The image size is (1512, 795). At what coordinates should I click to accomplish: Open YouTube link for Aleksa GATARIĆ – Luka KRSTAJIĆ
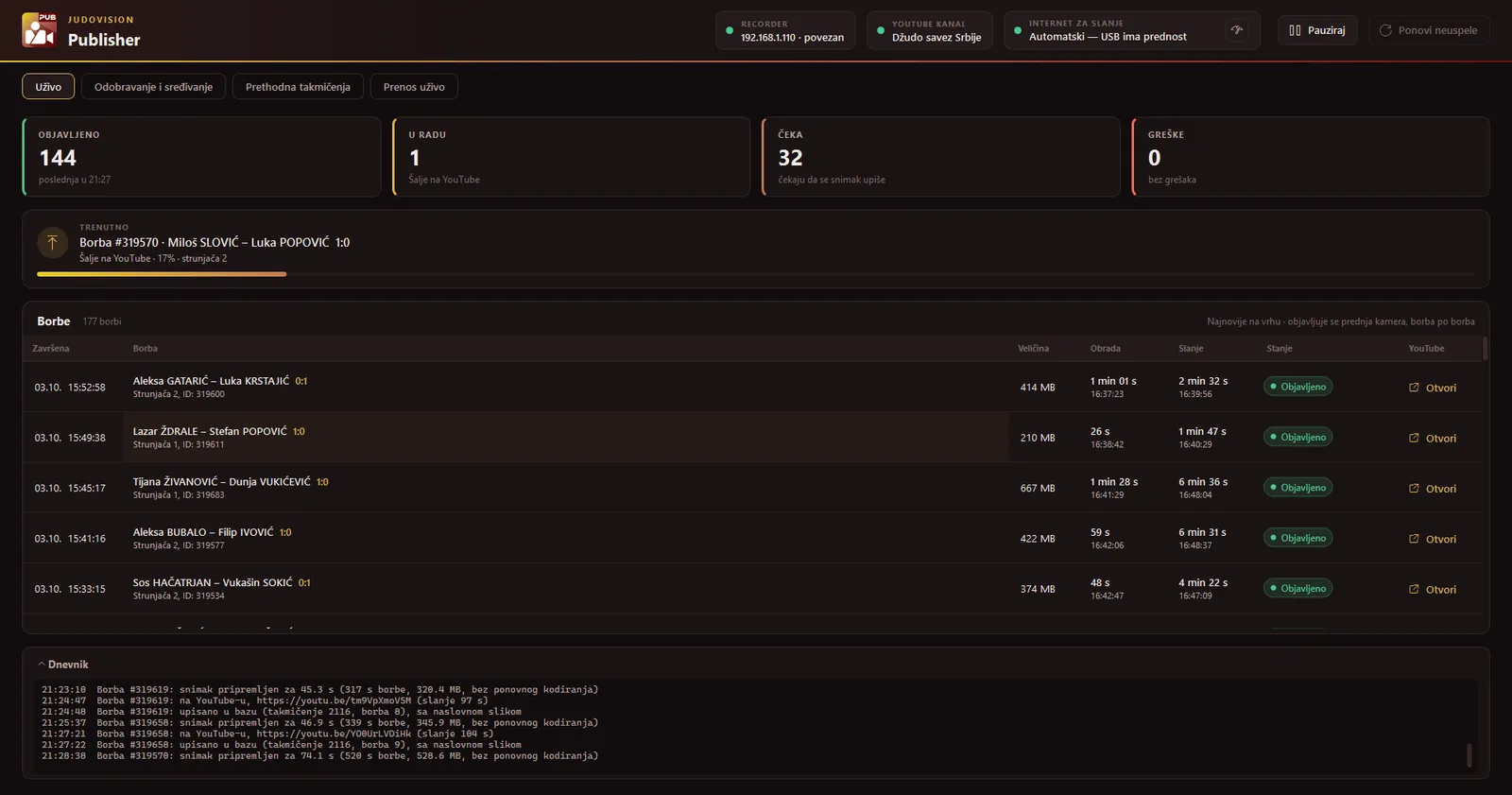(x=1433, y=388)
